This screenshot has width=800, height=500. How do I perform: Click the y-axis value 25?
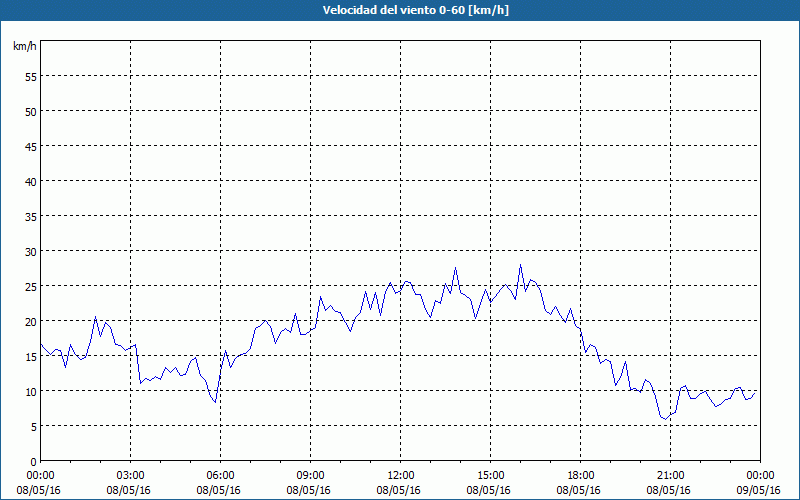click(x=31, y=287)
